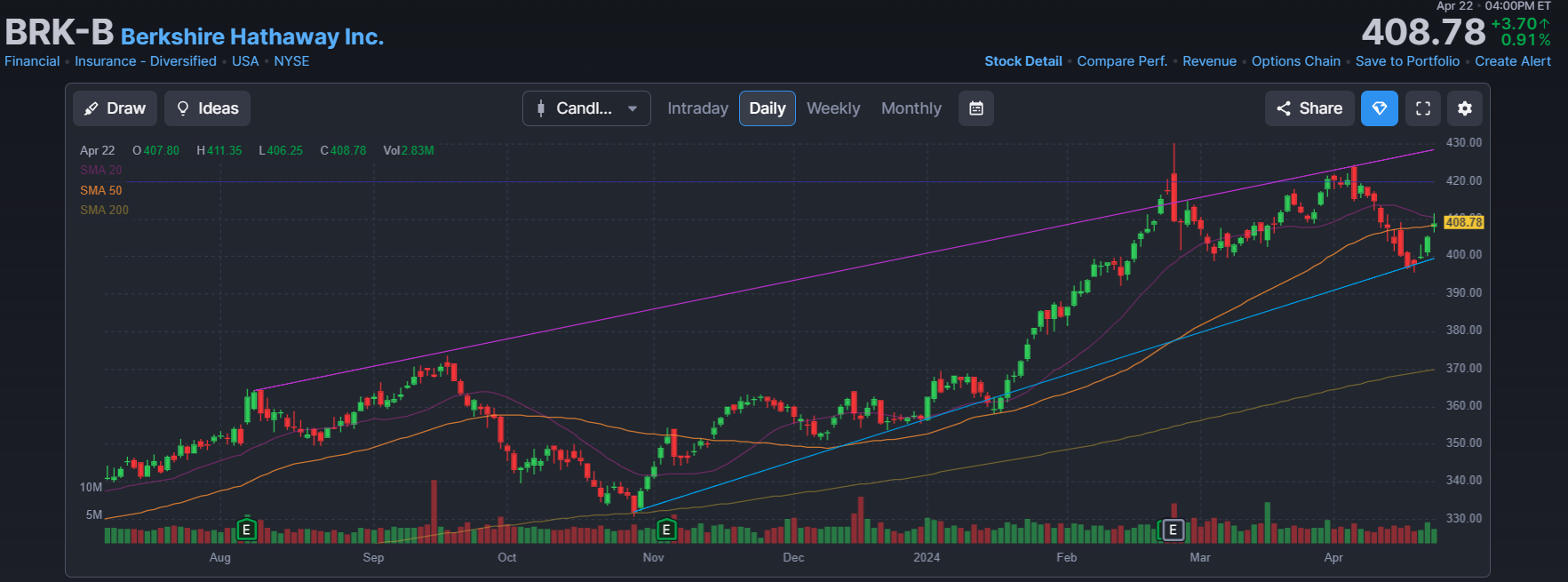Open the Revenue link

pos(1209,61)
